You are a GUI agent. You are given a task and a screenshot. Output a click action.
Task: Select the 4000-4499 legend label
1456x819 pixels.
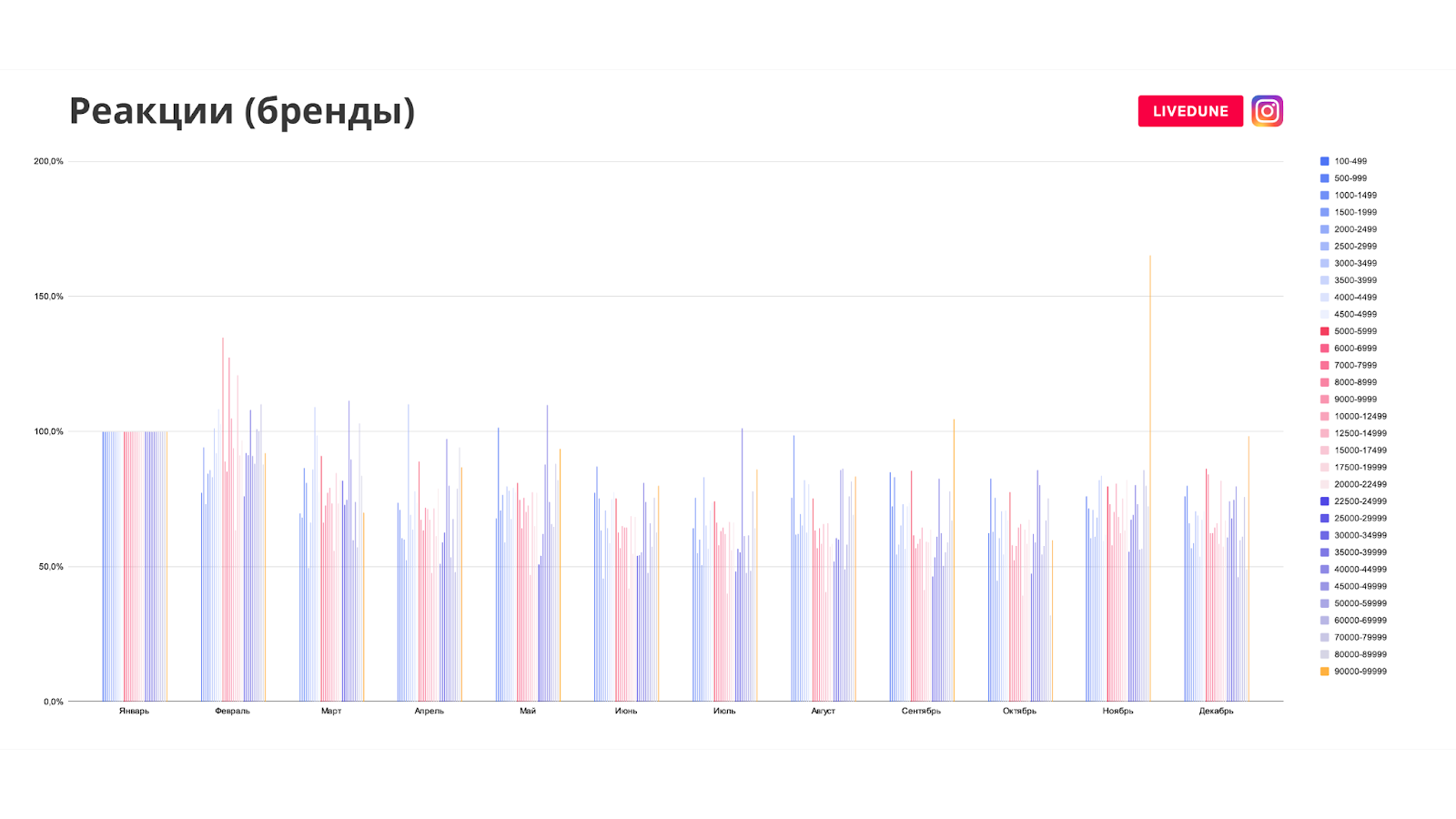click(x=1355, y=298)
